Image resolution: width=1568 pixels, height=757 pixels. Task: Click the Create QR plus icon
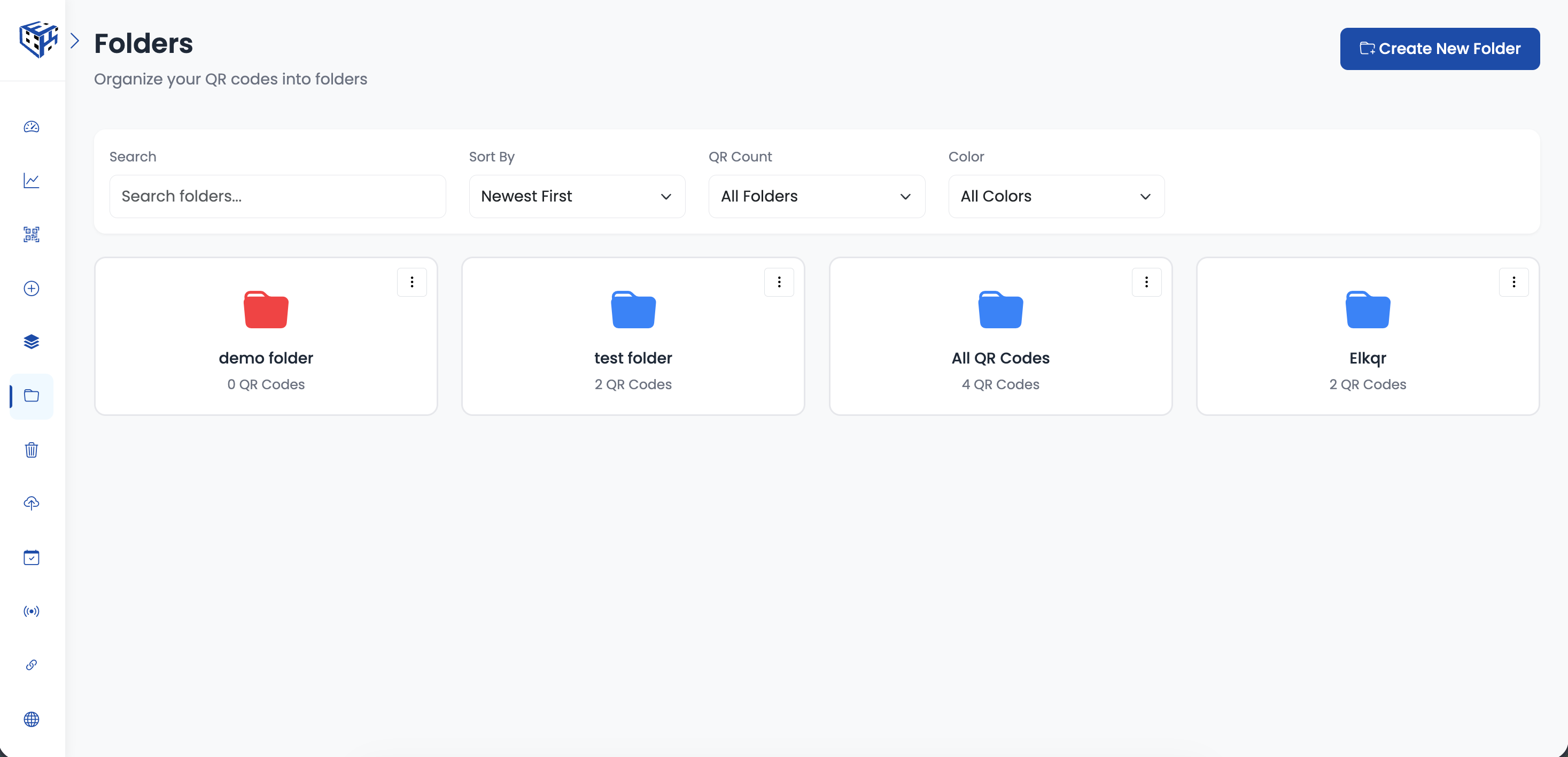click(x=31, y=288)
